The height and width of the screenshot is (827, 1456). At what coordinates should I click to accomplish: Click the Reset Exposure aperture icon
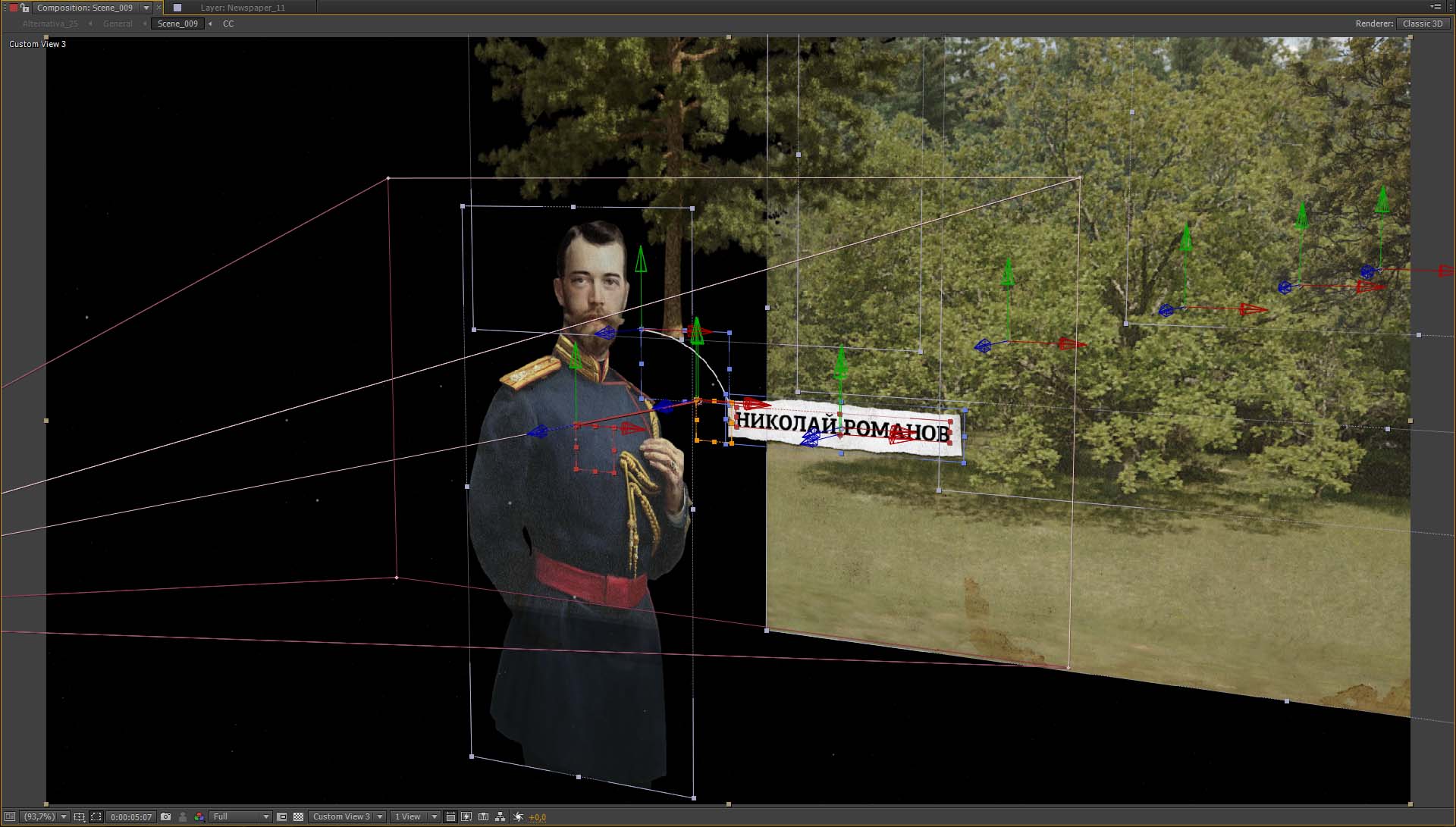click(x=518, y=816)
